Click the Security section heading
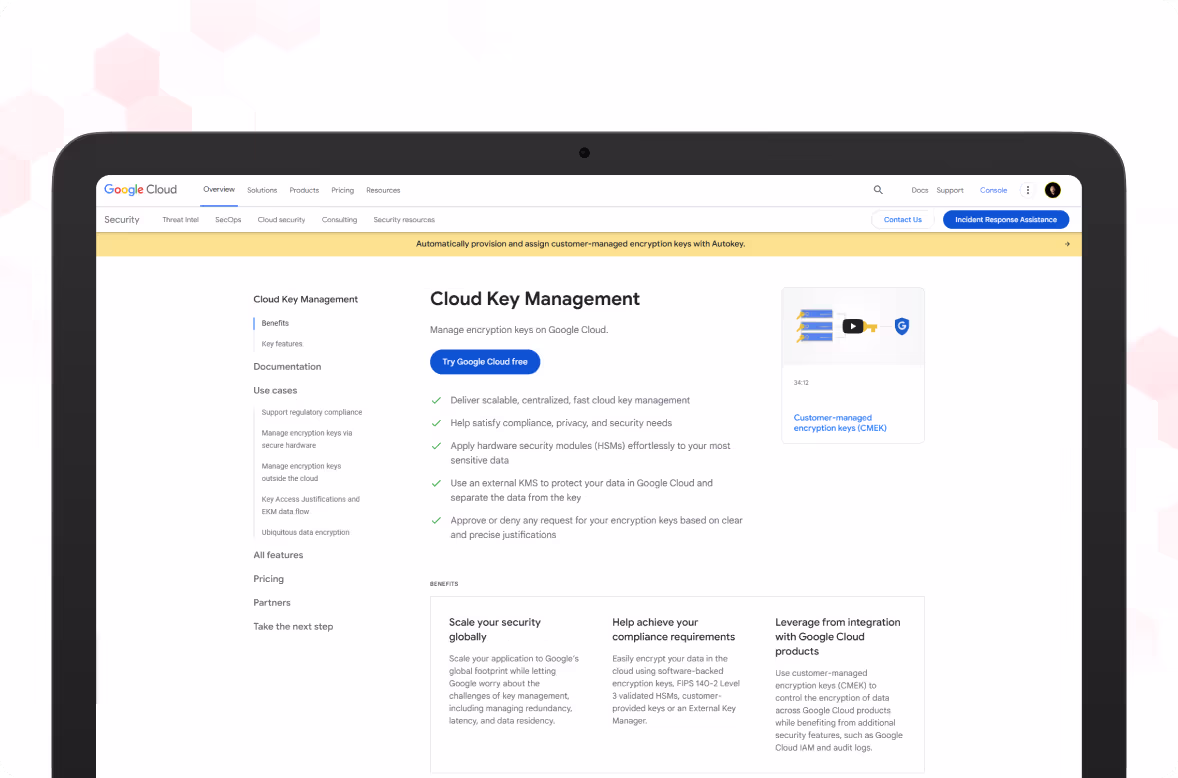 pos(122,219)
